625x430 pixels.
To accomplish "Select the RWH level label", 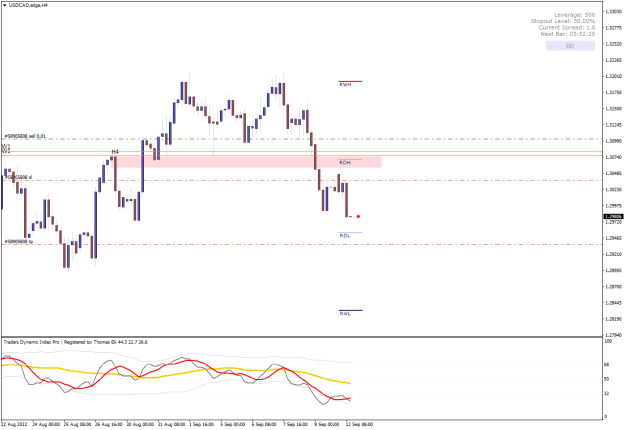I will 345,85.
